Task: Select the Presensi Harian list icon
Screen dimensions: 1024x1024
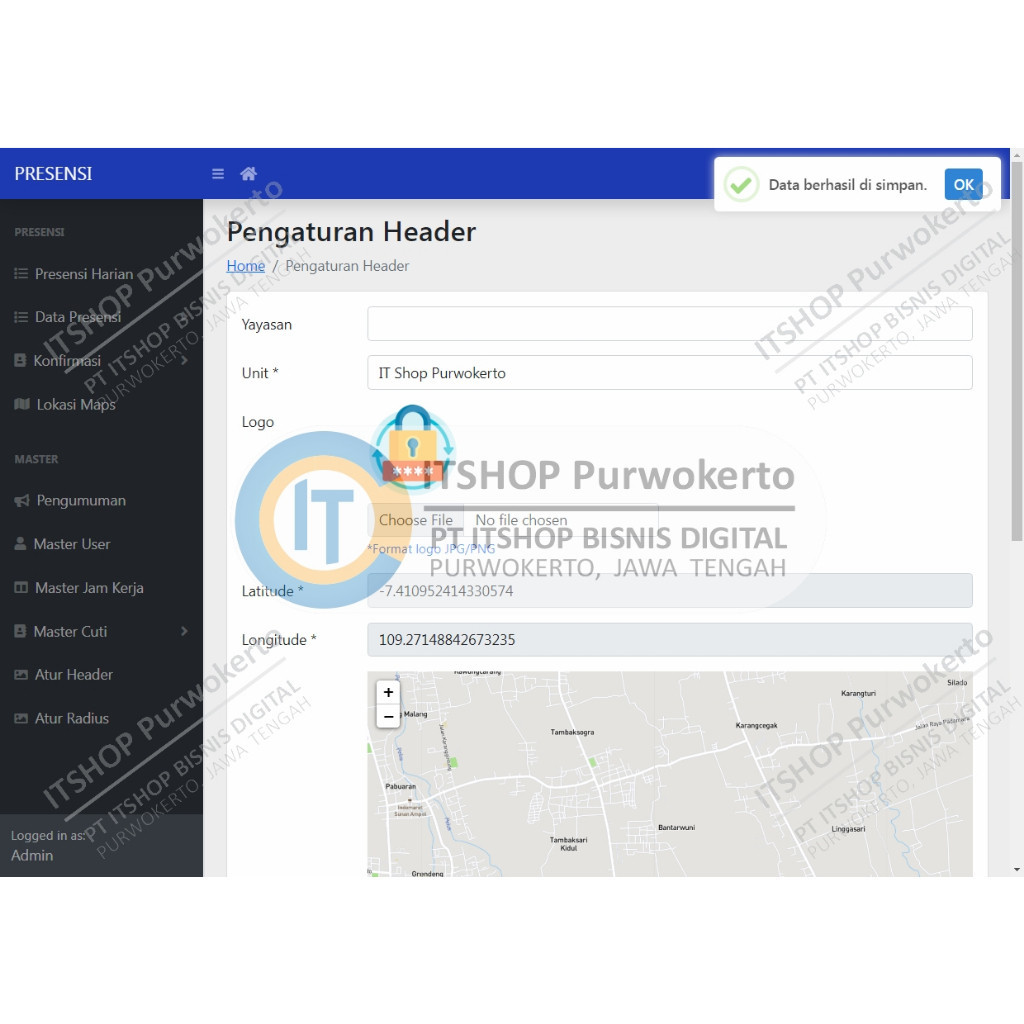Action: [20, 273]
